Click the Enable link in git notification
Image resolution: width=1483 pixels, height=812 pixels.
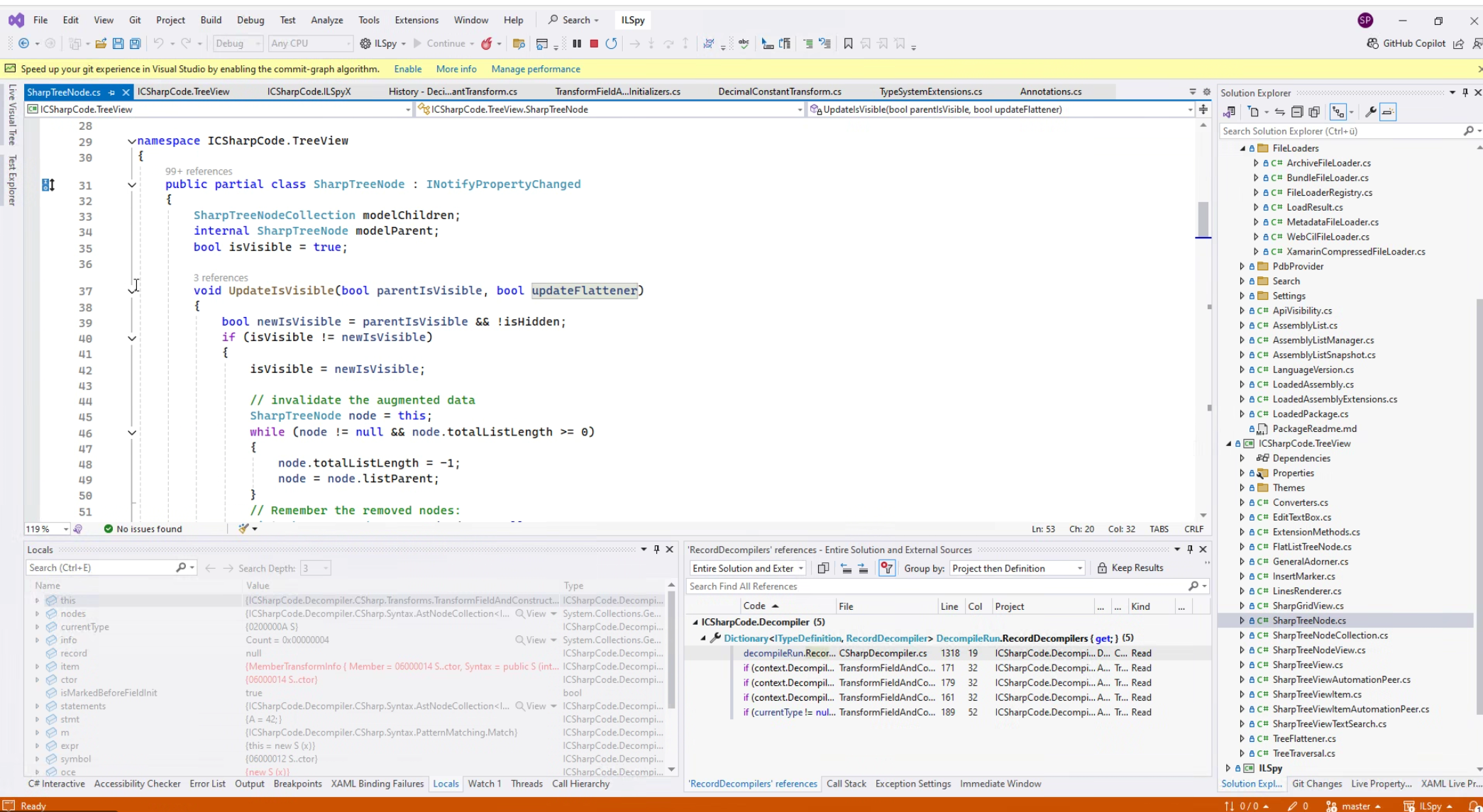coord(407,69)
